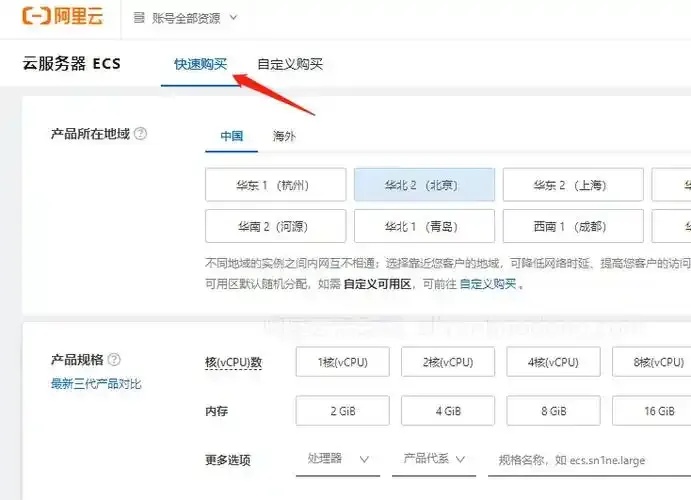Select the 中国 region tab

pos(231,136)
